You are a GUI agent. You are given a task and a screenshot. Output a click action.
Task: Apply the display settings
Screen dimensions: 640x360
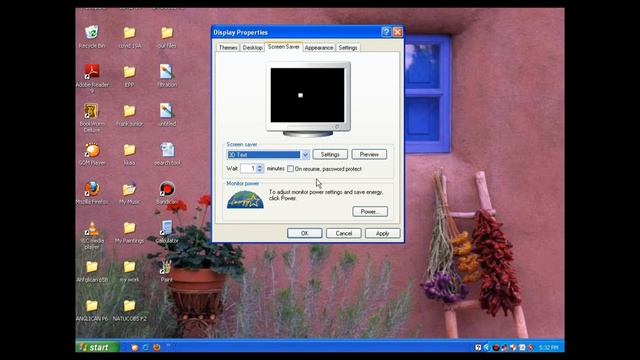[x=382, y=233]
